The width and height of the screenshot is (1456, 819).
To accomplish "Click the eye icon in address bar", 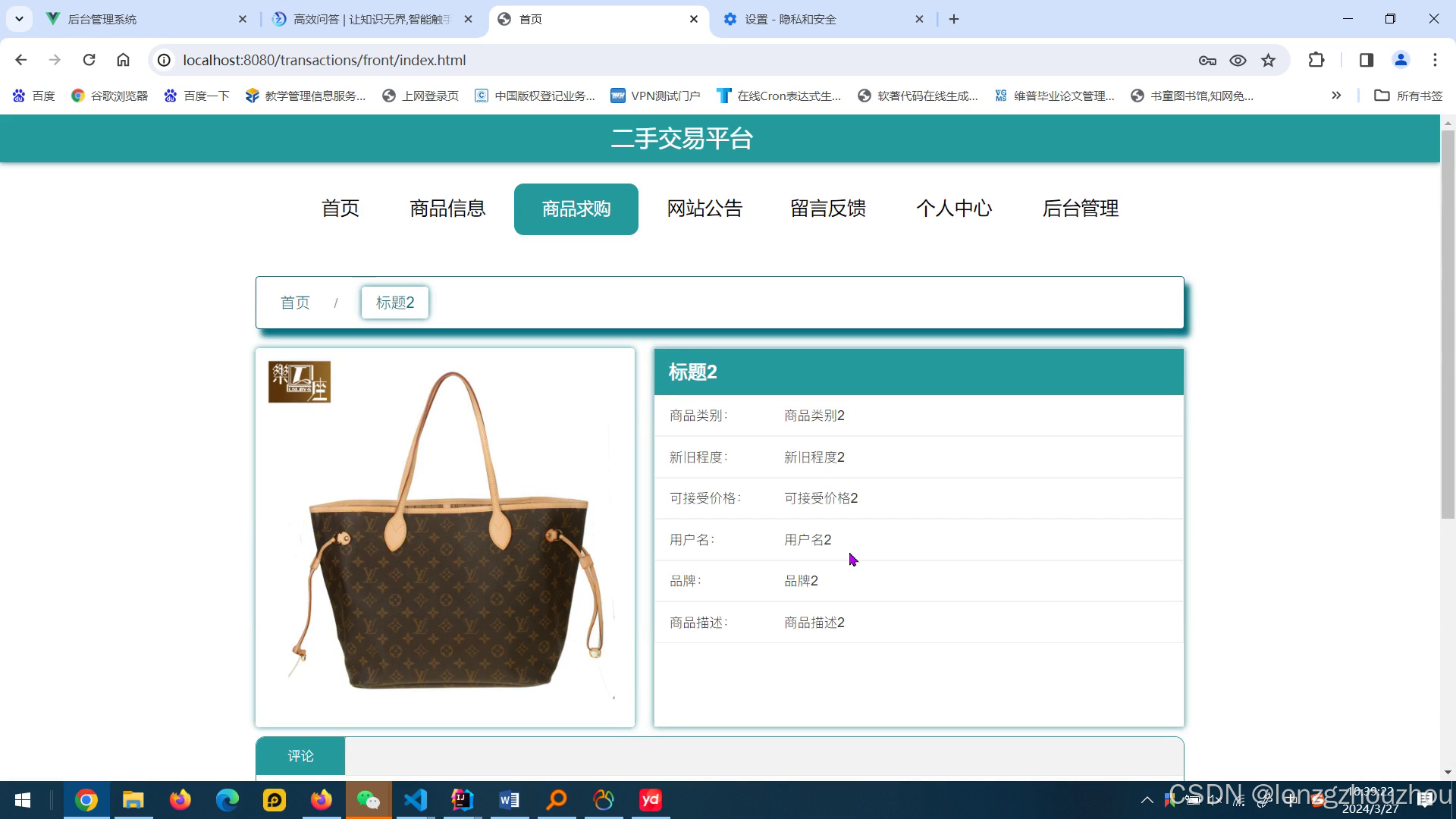I will (1238, 60).
